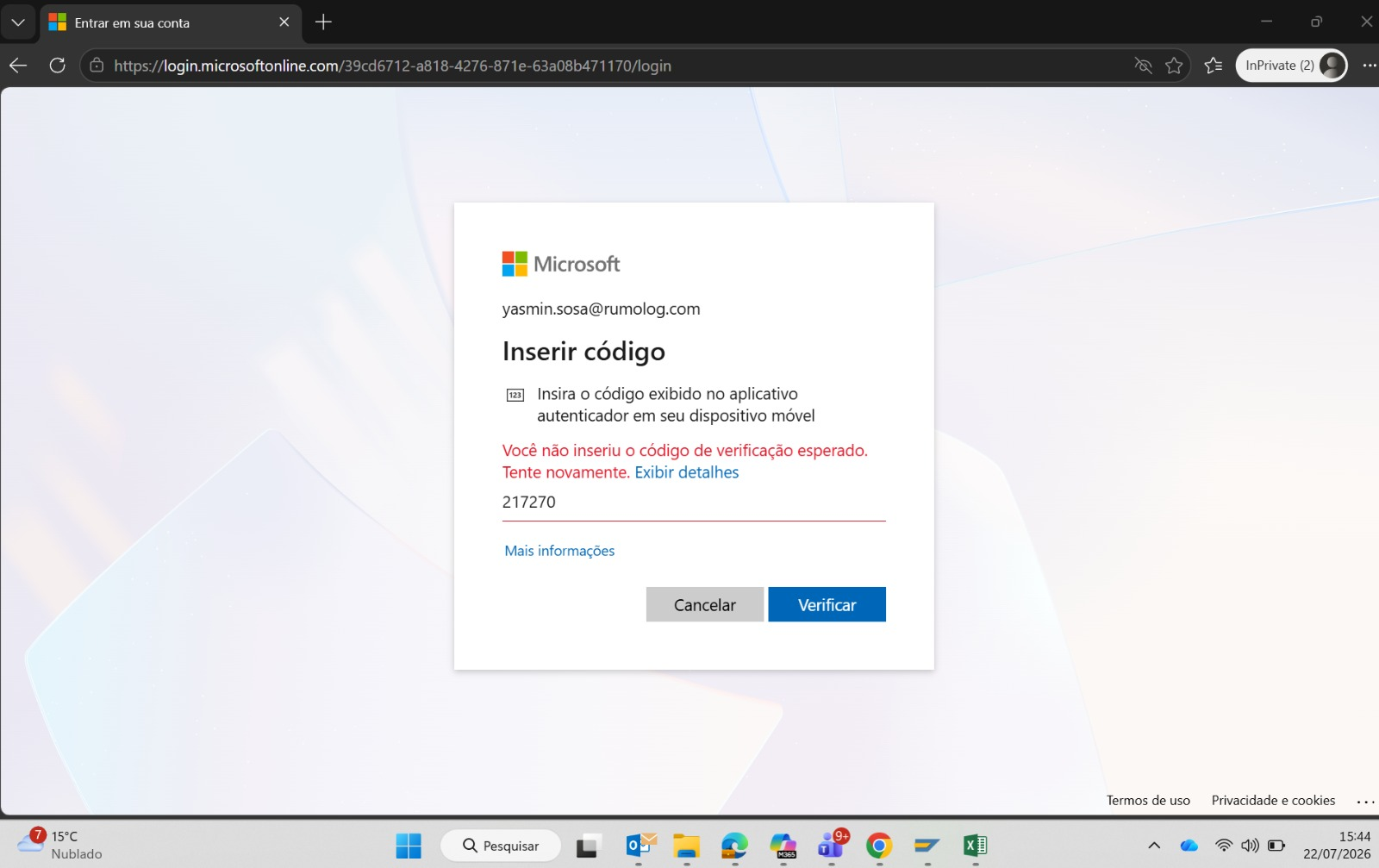Viewport: 1379px width, 868px height.
Task: Open Wi-Fi network settings in the tray
Action: coord(1223,846)
